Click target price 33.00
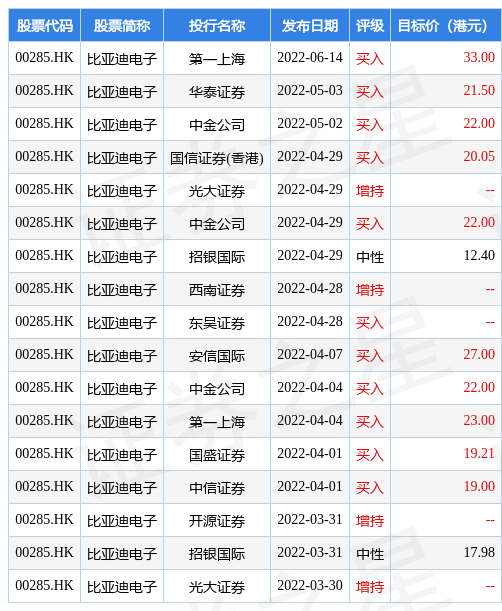502x611 pixels. tap(479, 58)
